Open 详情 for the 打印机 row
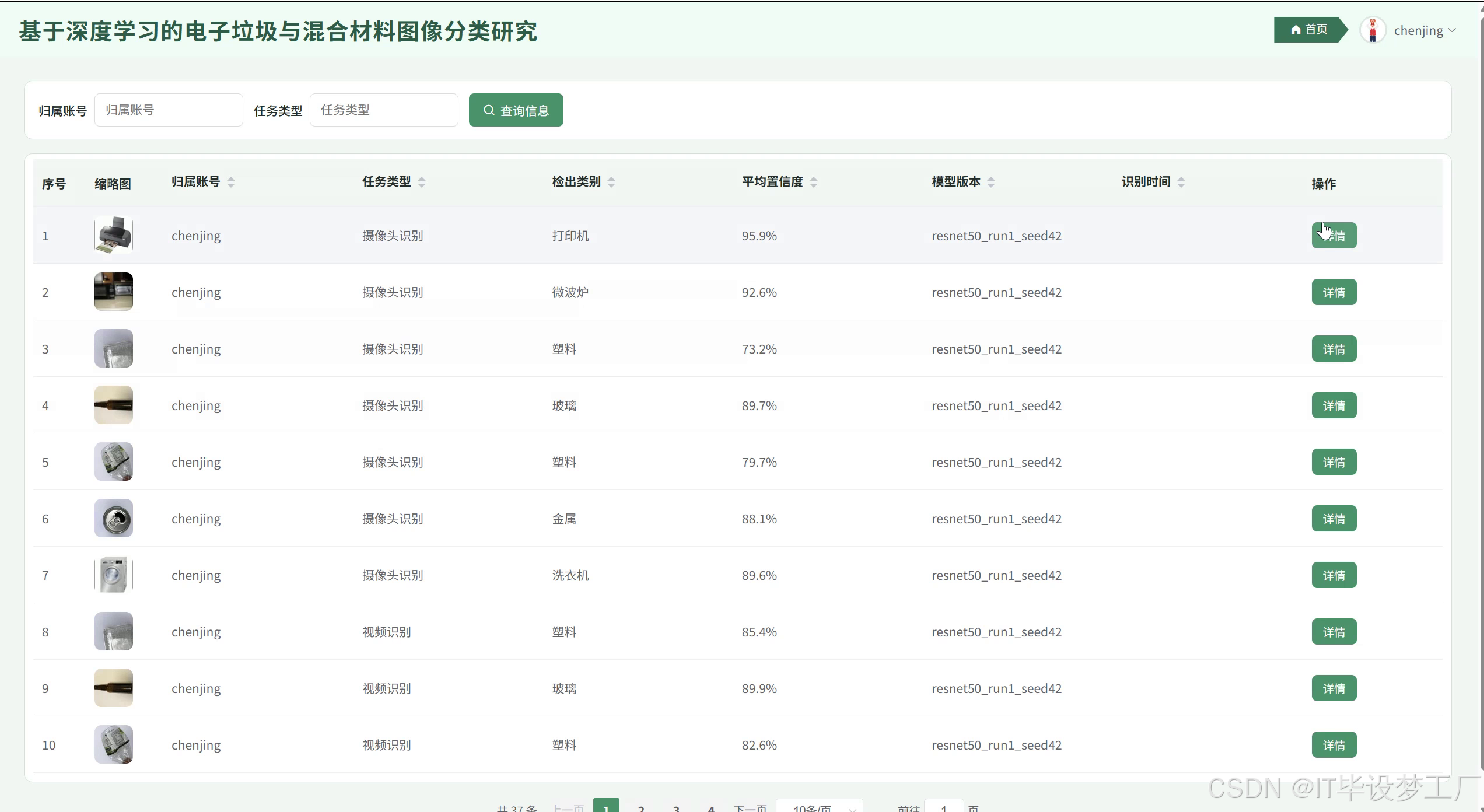This screenshot has height=812, width=1484. [x=1334, y=236]
